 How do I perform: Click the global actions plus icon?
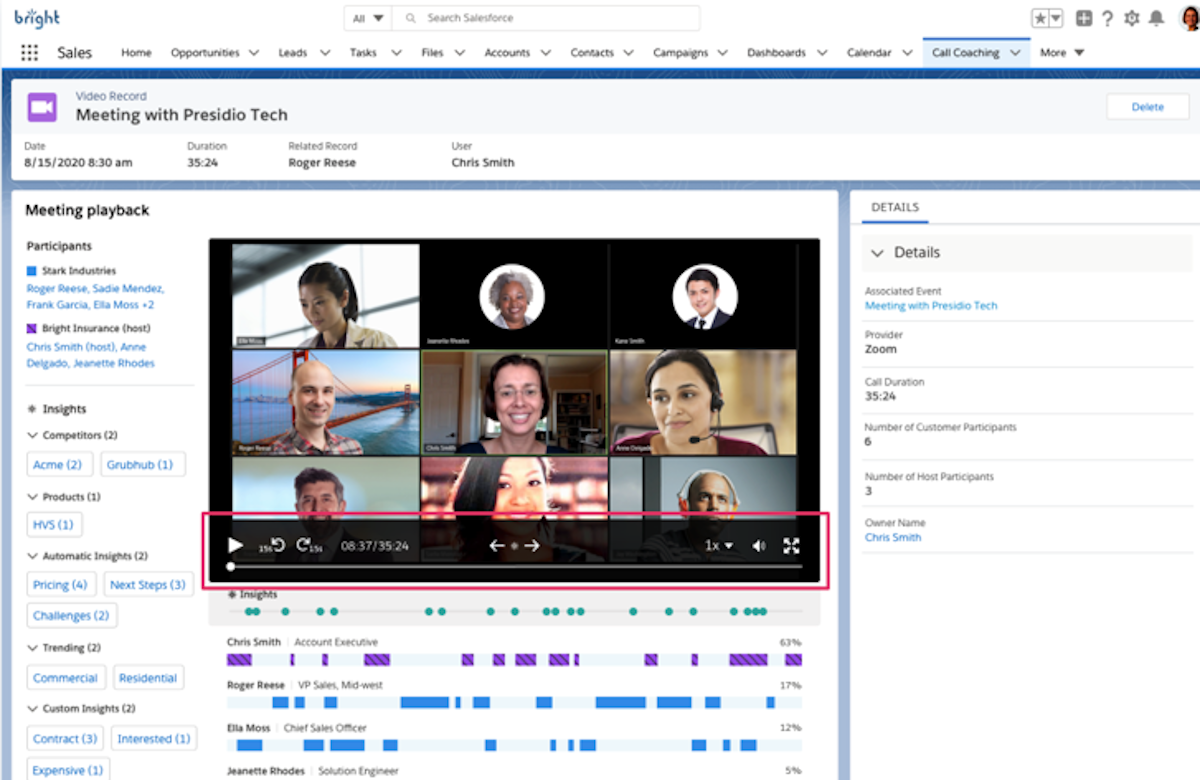(1084, 18)
